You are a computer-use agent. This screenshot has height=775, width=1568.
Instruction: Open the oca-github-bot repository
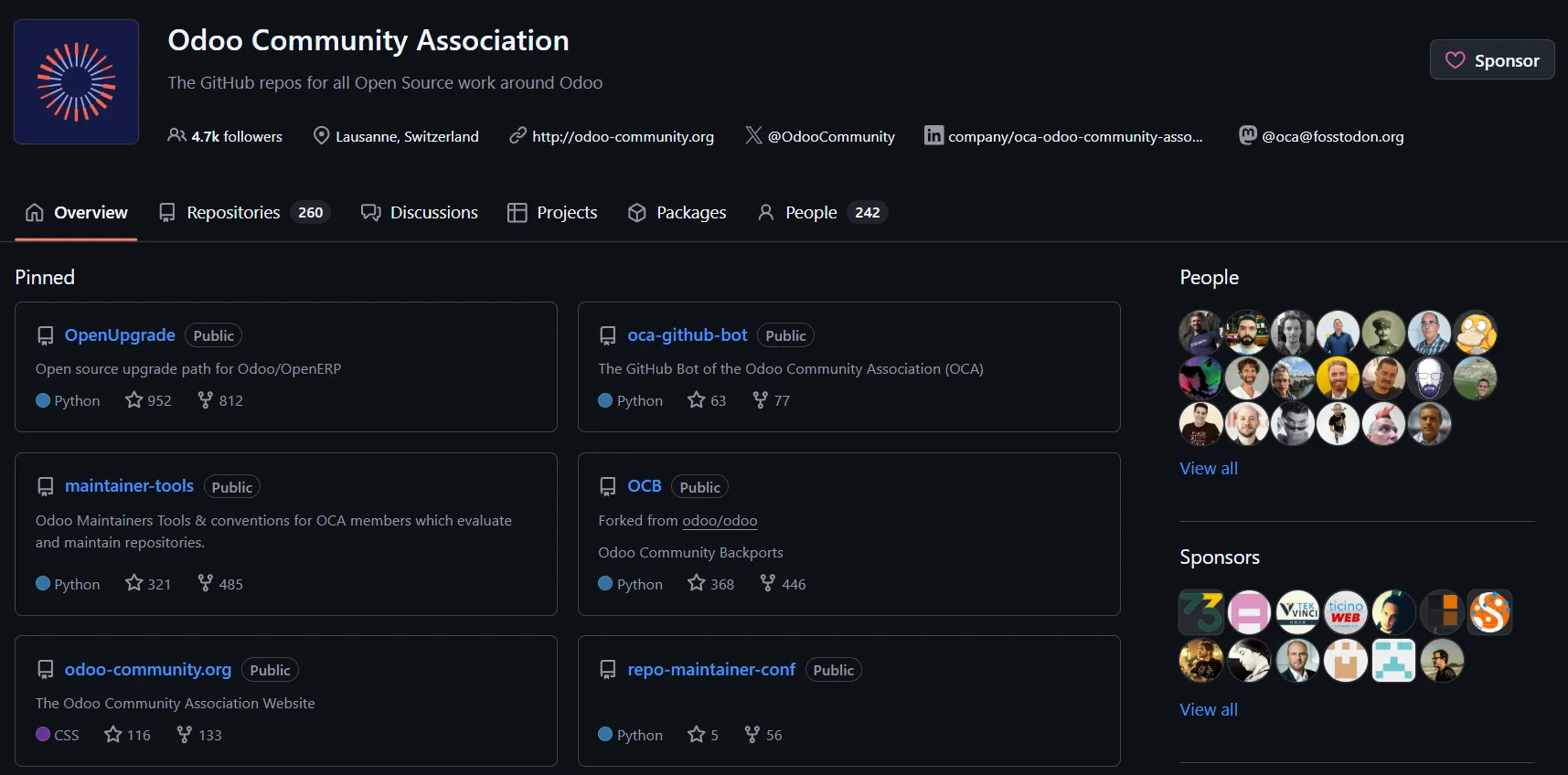tap(688, 334)
